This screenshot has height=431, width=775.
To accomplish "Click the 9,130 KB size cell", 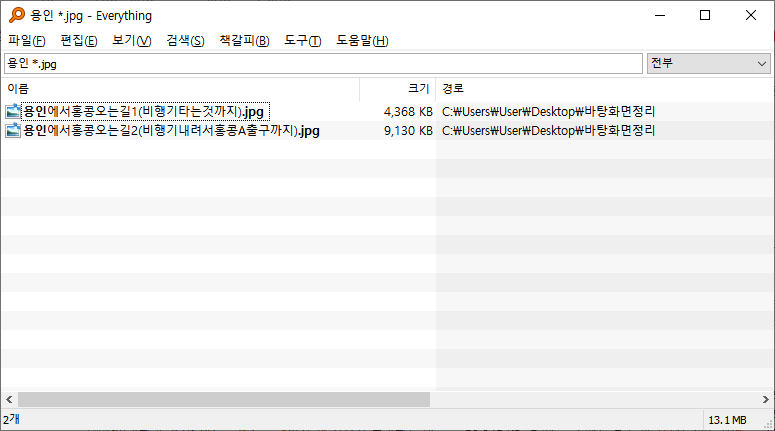I will [408, 131].
